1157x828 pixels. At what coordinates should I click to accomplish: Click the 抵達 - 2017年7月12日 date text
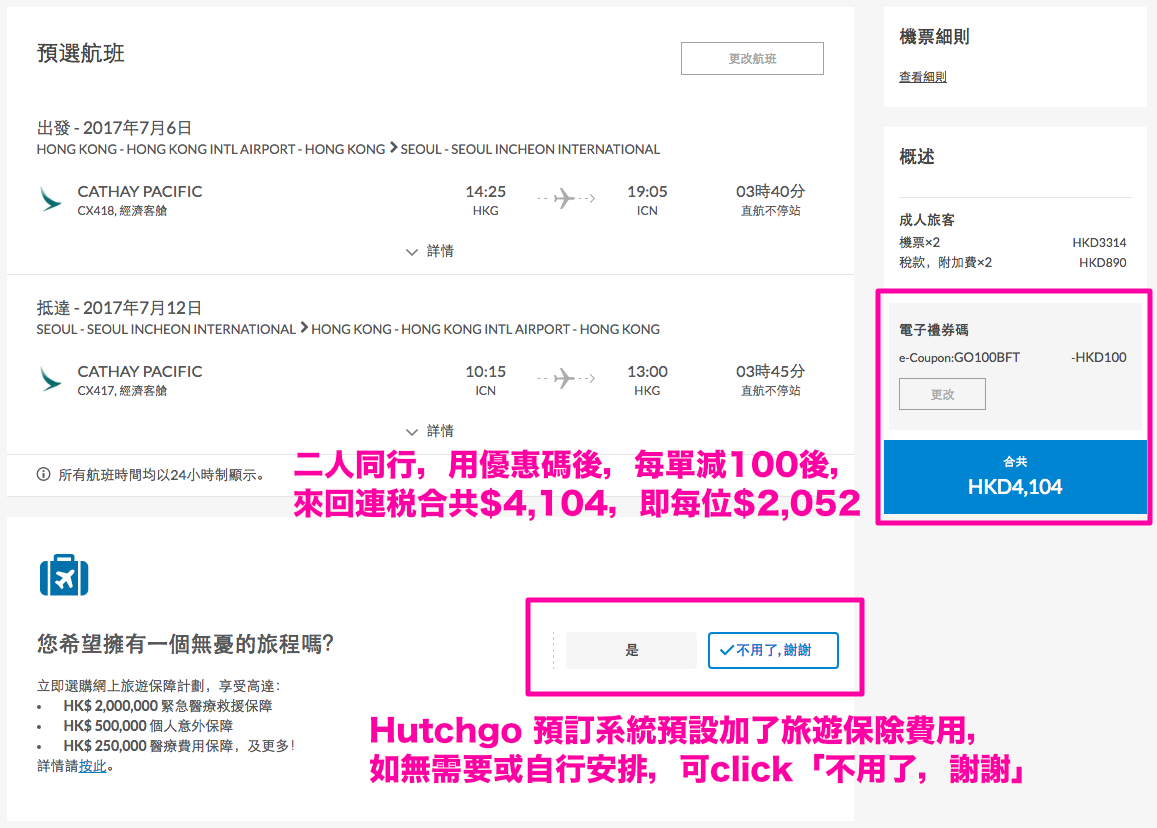pyautogui.click(x=120, y=308)
